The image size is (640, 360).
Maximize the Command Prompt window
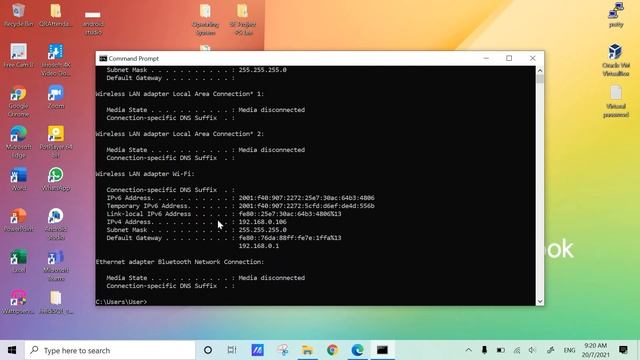point(509,58)
